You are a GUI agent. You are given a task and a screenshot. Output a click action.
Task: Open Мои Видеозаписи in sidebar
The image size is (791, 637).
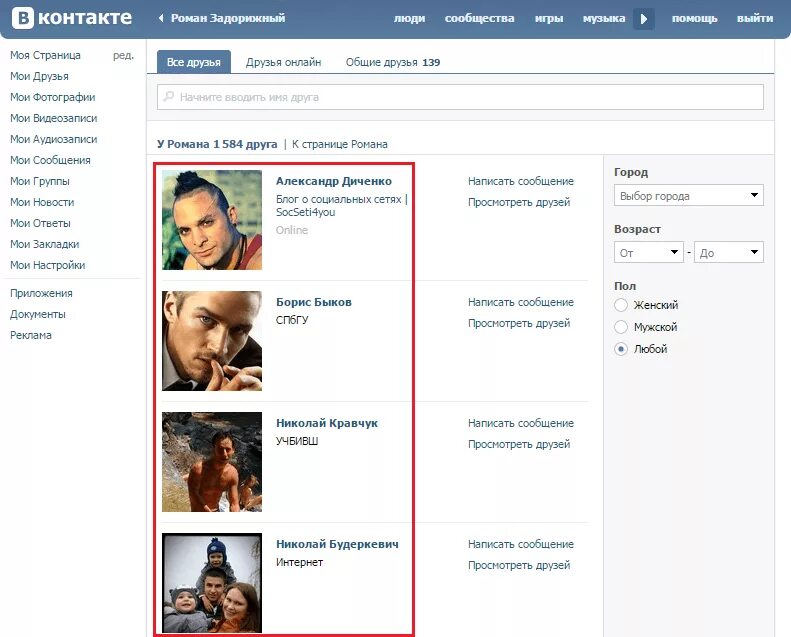pyautogui.click(x=53, y=118)
